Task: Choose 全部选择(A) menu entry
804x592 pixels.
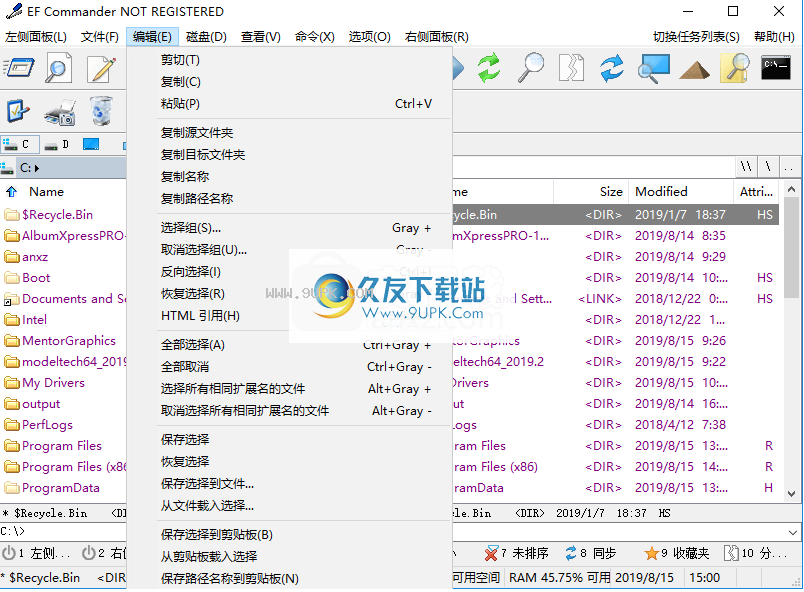Action: [290, 345]
